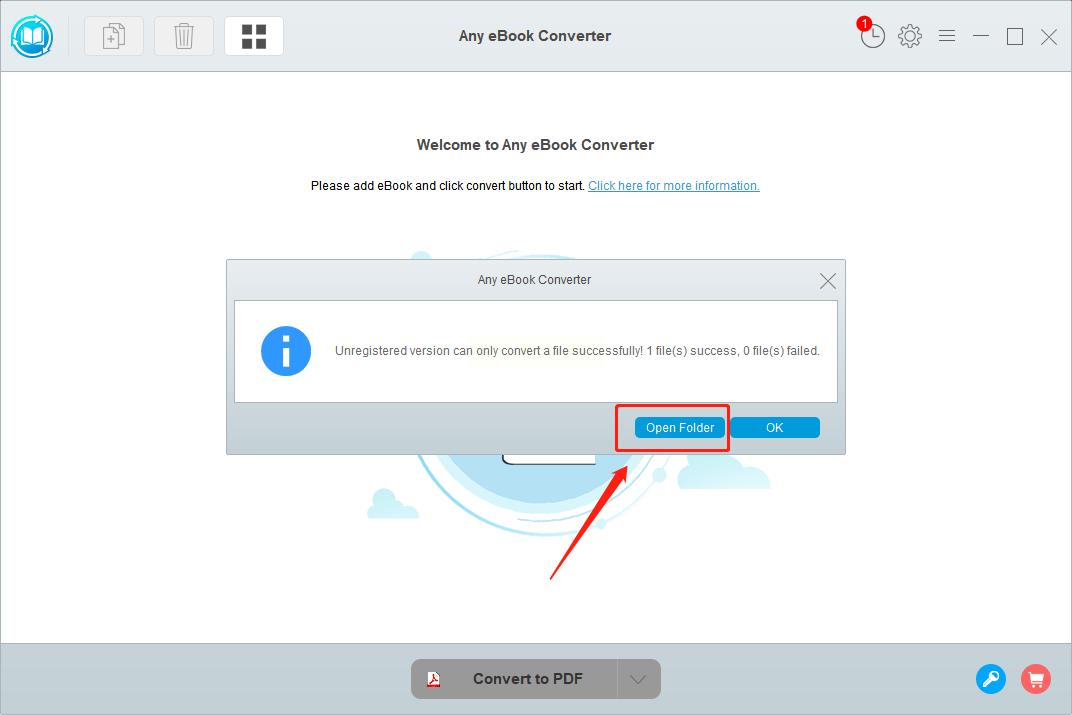This screenshot has height=715, width=1072.
Task: Close the Any eBook Converter dialog
Action: (827, 281)
